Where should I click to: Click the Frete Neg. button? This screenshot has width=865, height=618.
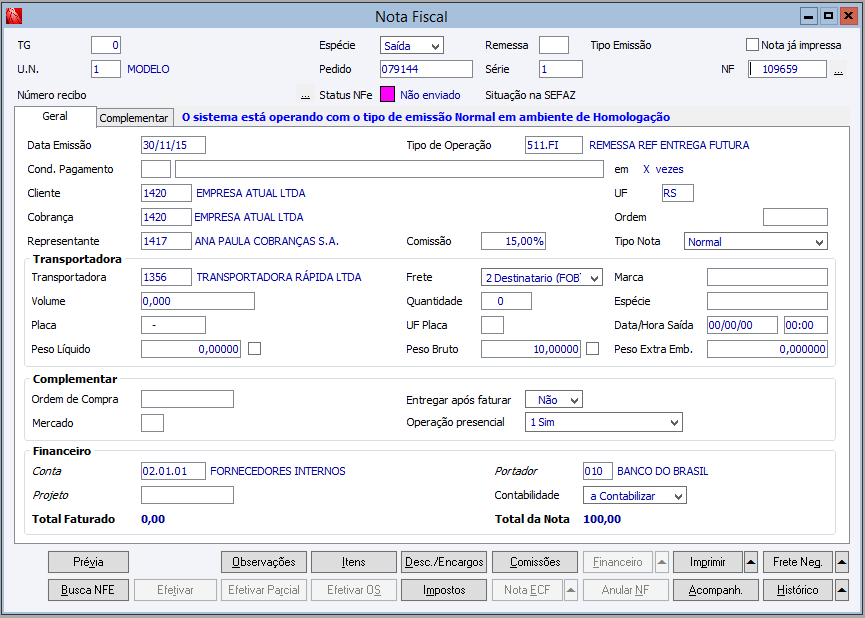(x=798, y=562)
